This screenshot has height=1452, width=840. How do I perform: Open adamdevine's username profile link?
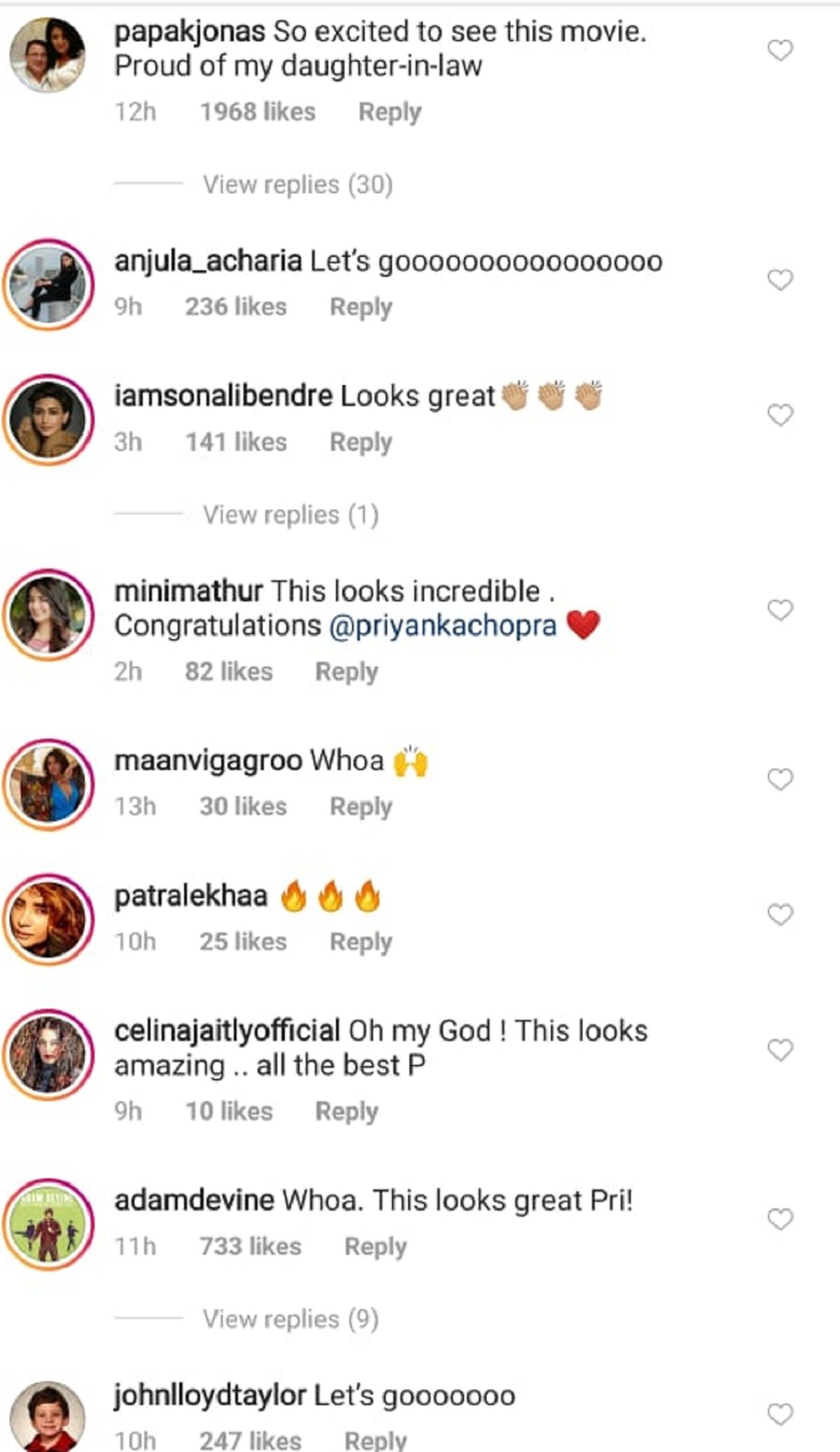[195, 1201]
